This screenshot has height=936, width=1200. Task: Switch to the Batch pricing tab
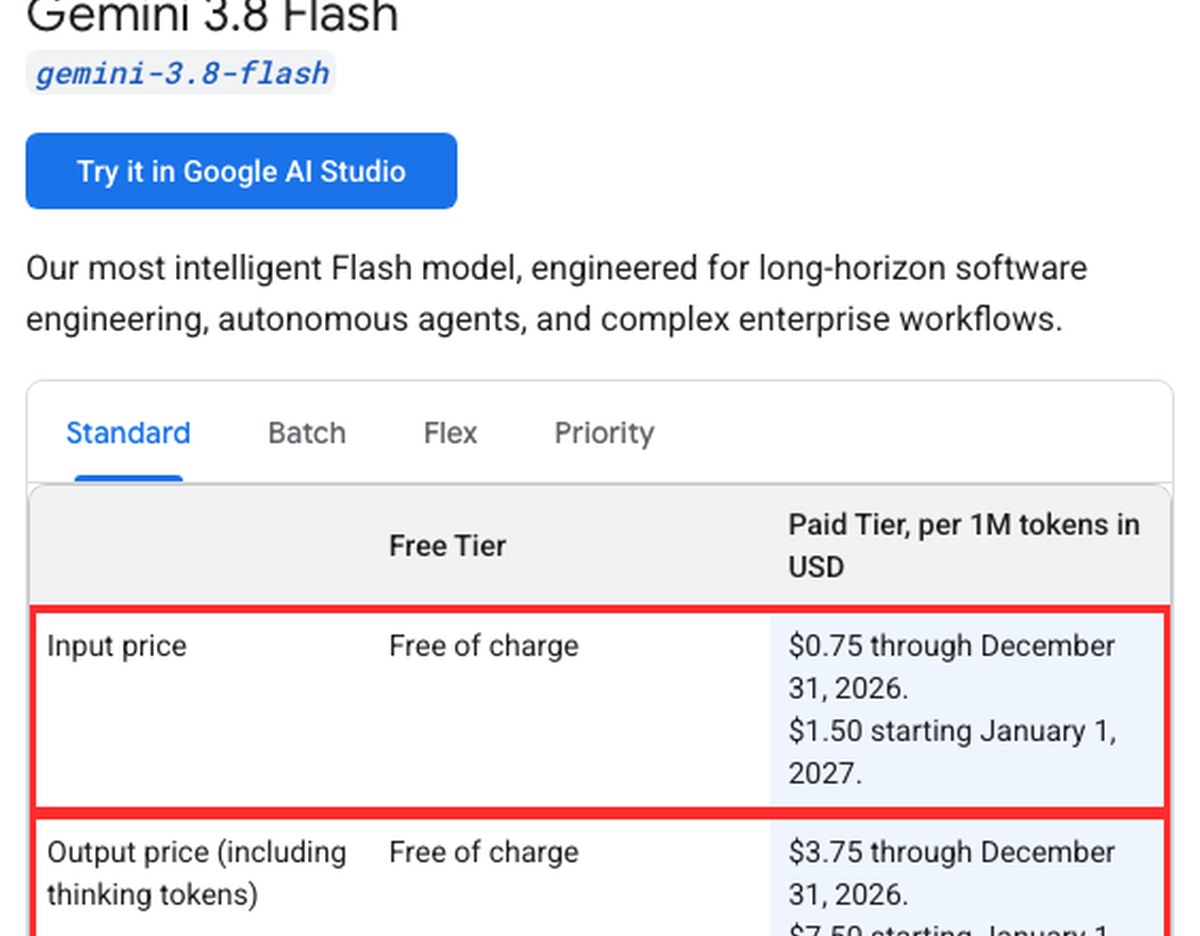[x=307, y=433]
